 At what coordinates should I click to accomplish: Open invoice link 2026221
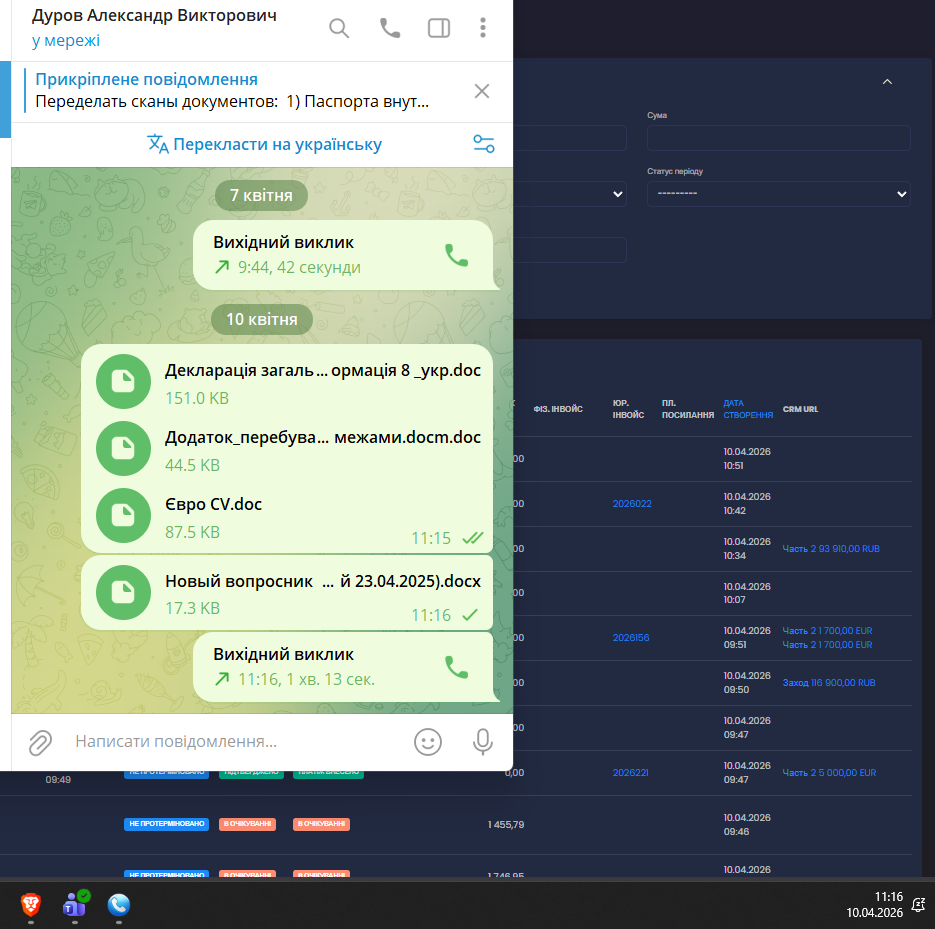tap(630, 773)
